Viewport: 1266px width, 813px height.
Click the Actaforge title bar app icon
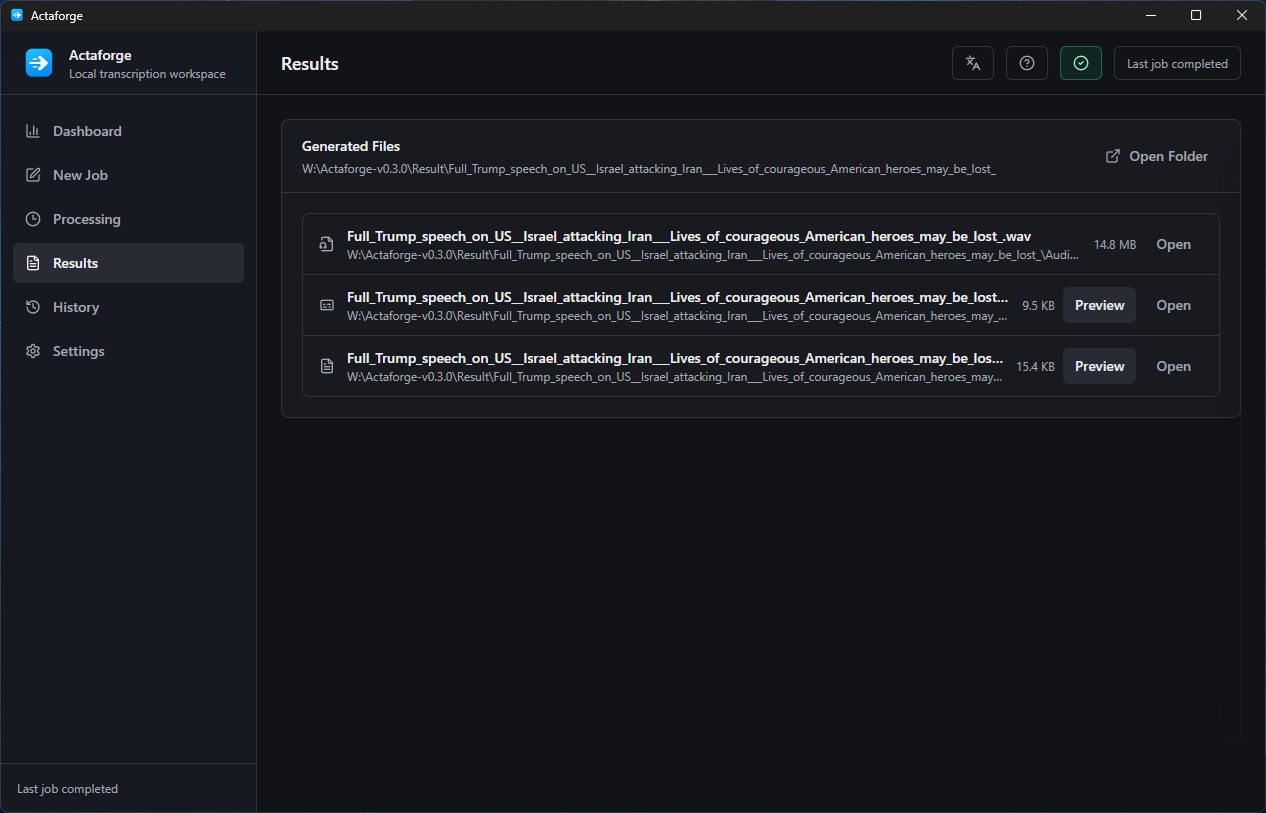pyautogui.click(x=16, y=15)
